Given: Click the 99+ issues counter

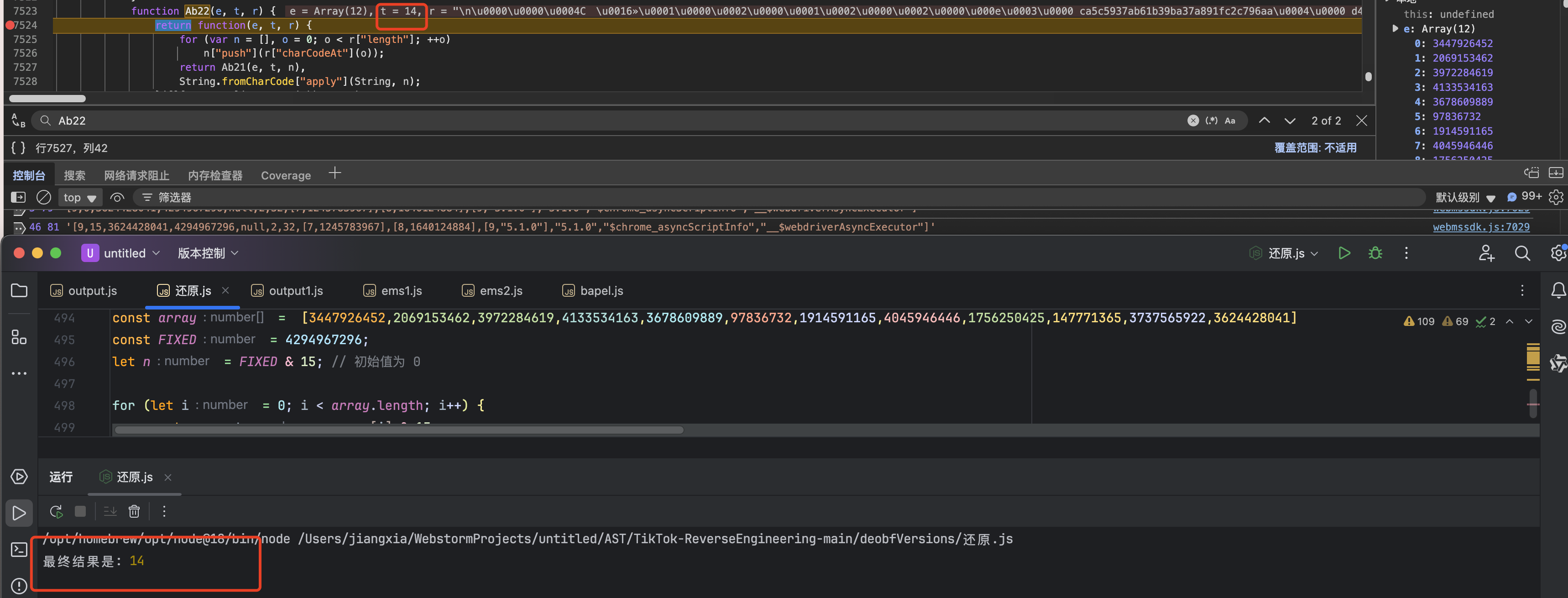Looking at the screenshot, I should [x=1524, y=197].
